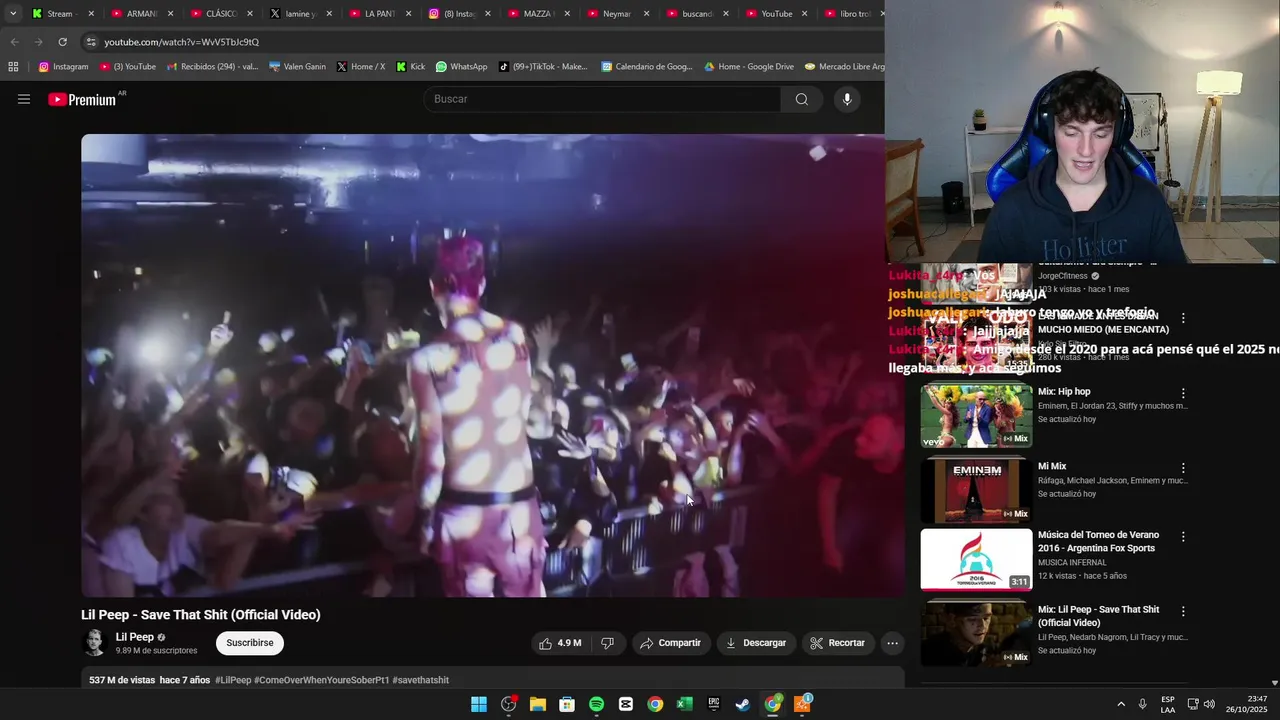Open CapCut from taskbar
Screen dimensions: 1280x720
626,704
